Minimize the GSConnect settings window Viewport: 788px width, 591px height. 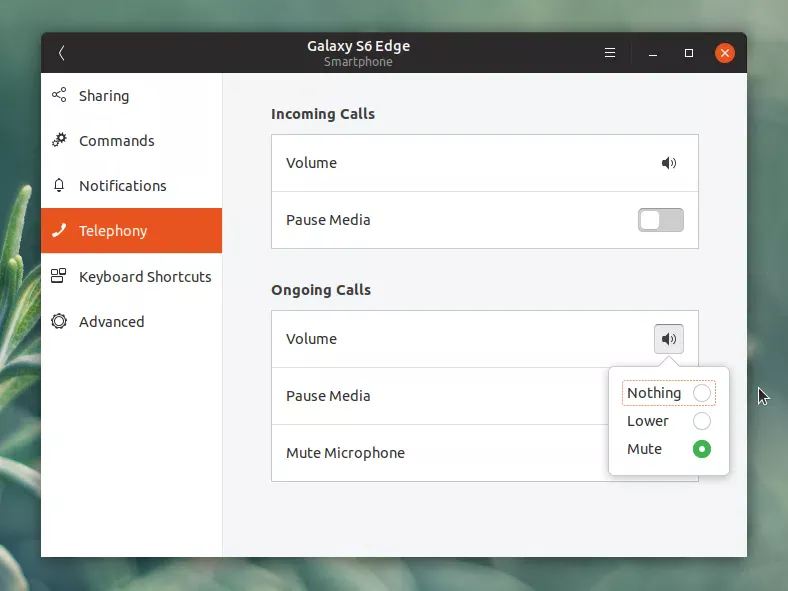point(652,53)
